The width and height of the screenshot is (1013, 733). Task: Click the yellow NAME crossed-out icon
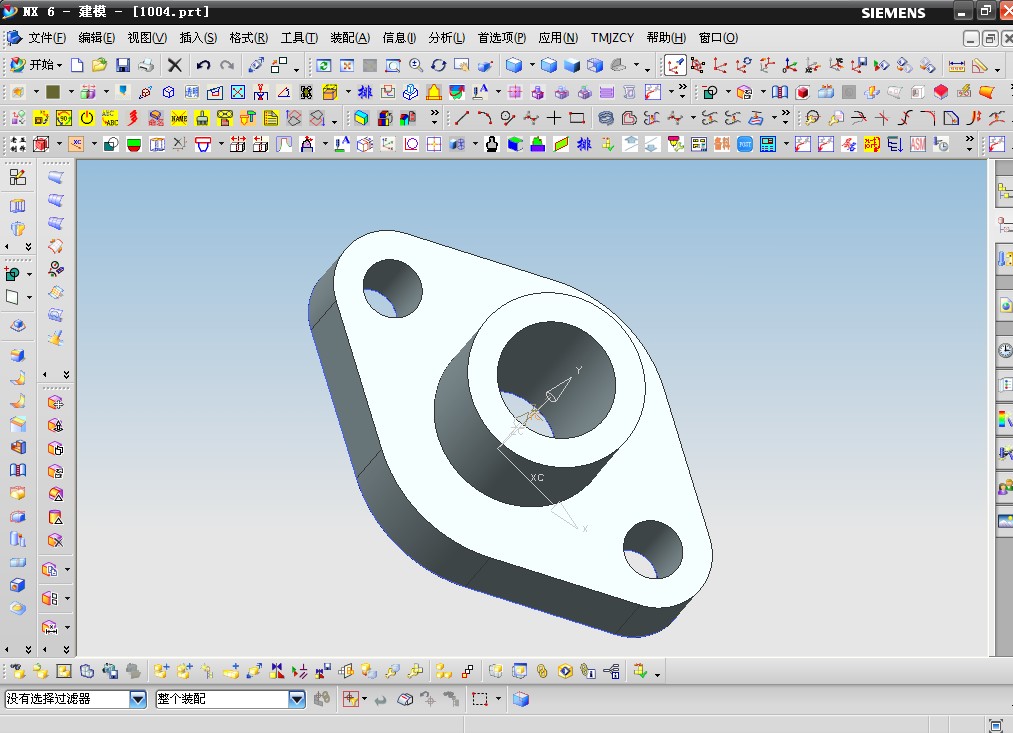coord(179,118)
